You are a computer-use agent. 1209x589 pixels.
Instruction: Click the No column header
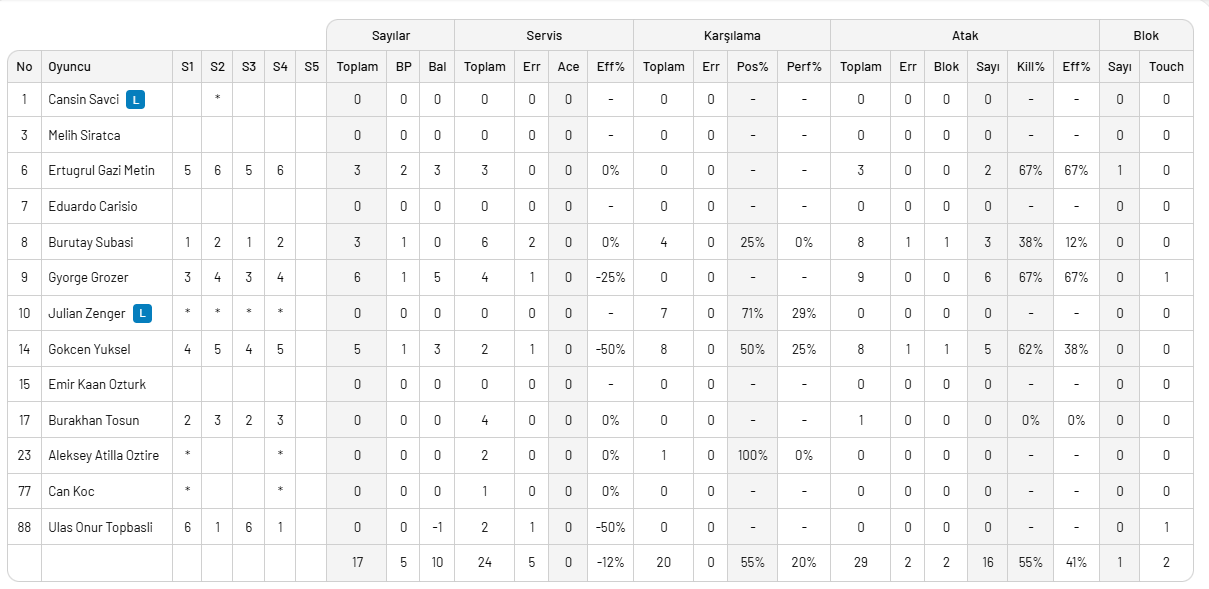[24, 67]
